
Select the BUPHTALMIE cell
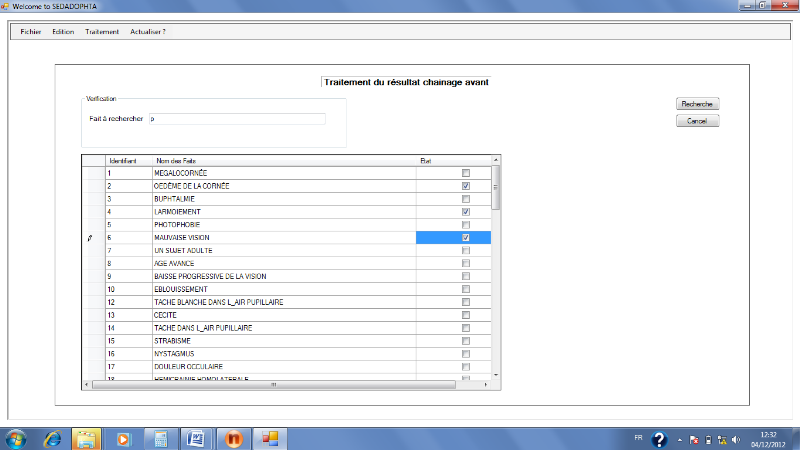(284, 199)
